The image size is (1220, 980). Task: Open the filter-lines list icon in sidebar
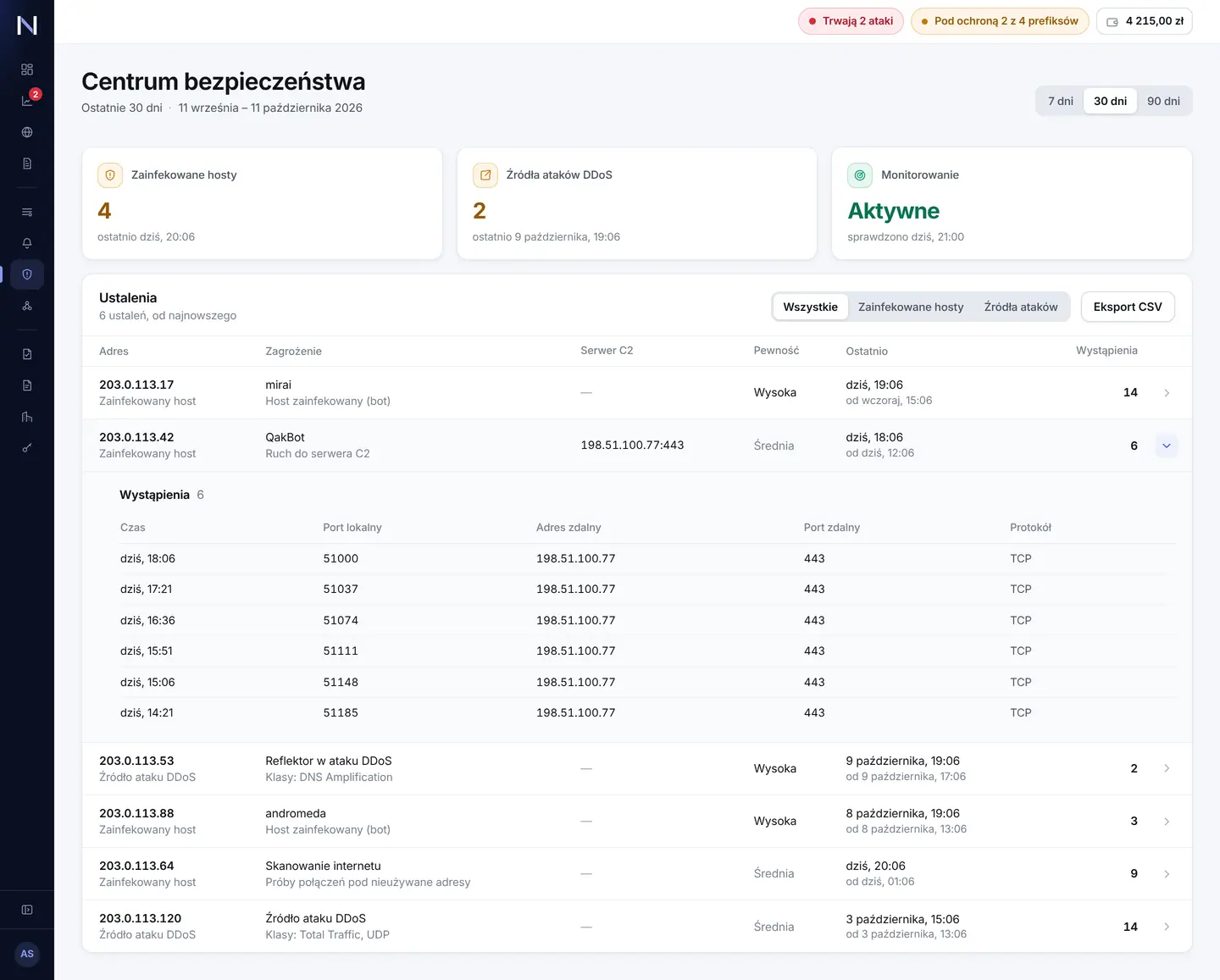[27, 212]
